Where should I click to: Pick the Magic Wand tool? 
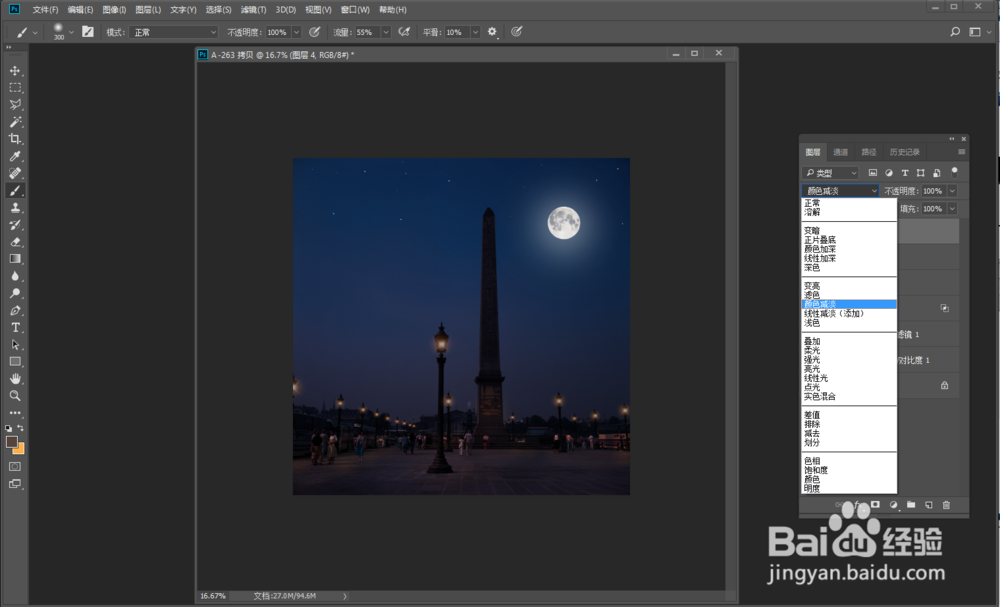15,122
